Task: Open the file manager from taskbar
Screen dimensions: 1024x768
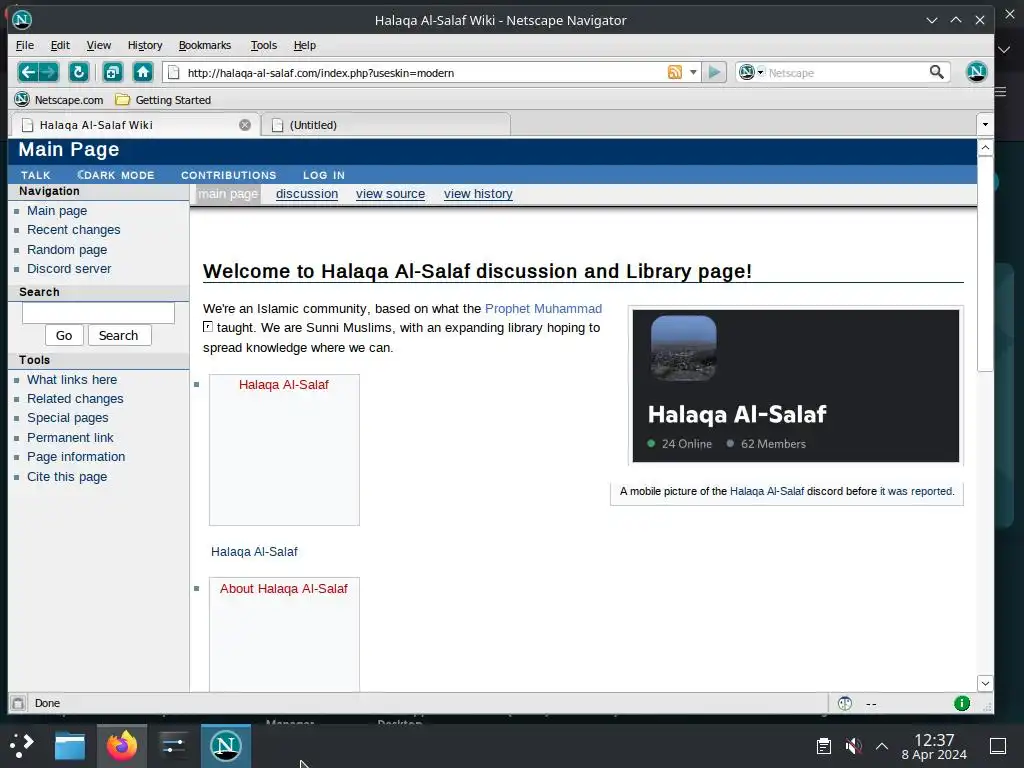Action: tap(70, 746)
